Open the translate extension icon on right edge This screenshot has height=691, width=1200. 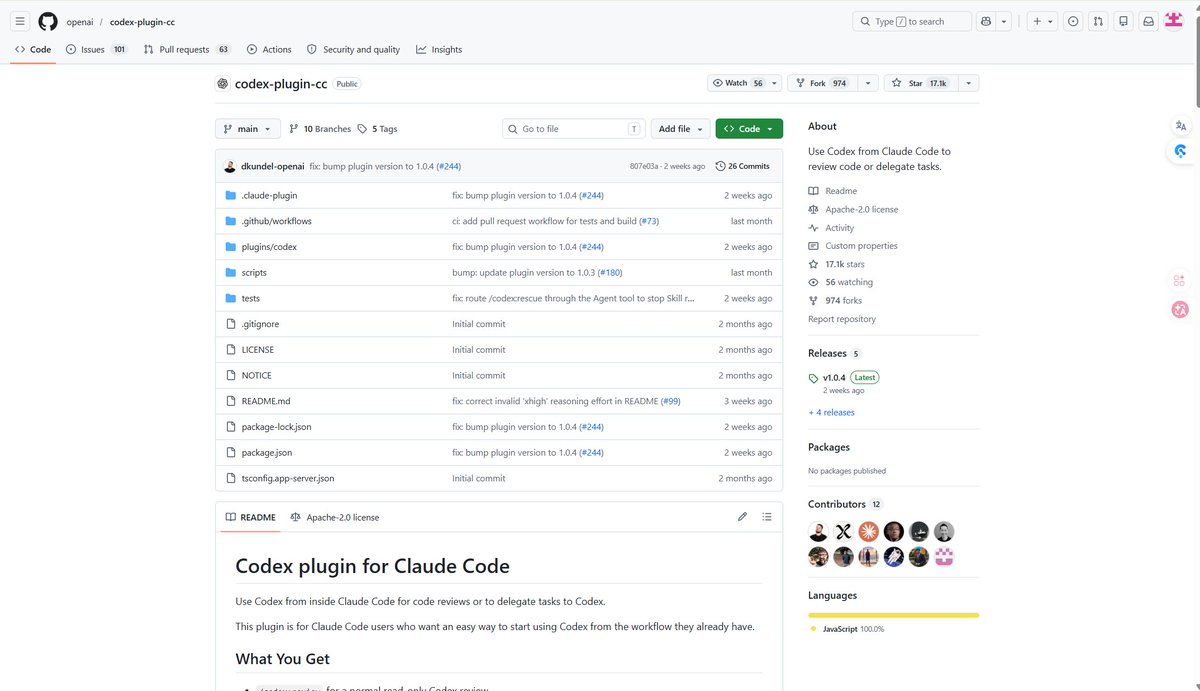click(x=1181, y=126)
